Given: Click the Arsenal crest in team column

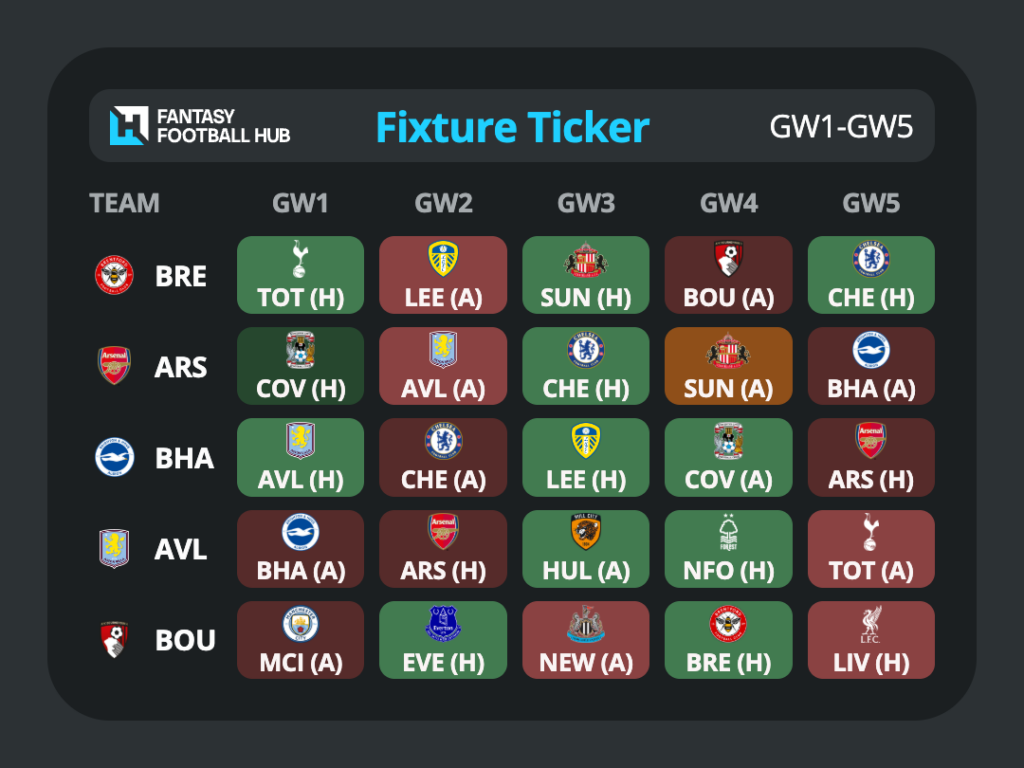Looking at the screenshot, I should click(114, 366).
